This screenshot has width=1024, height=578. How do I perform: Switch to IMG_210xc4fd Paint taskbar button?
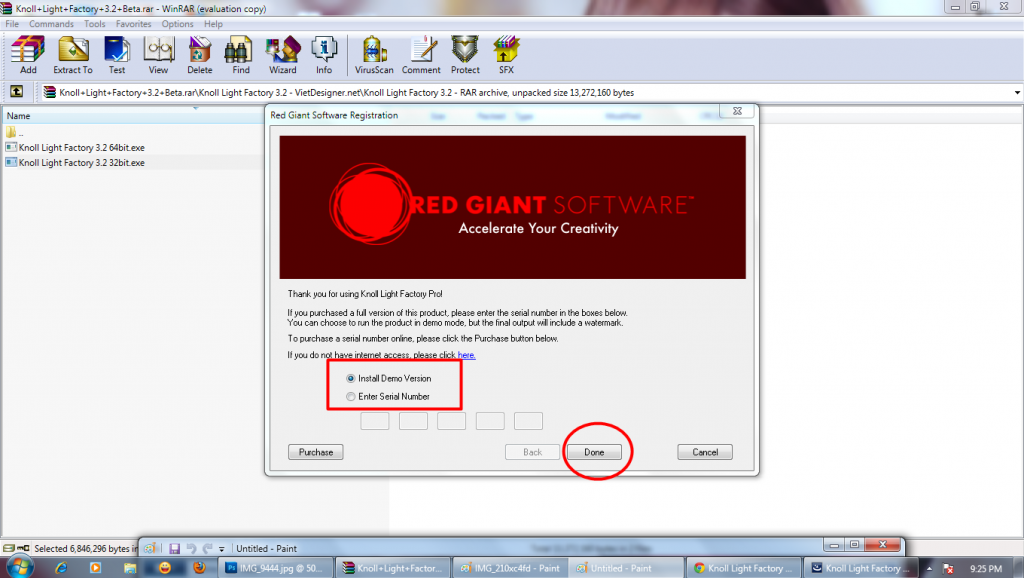pos(509,568)
